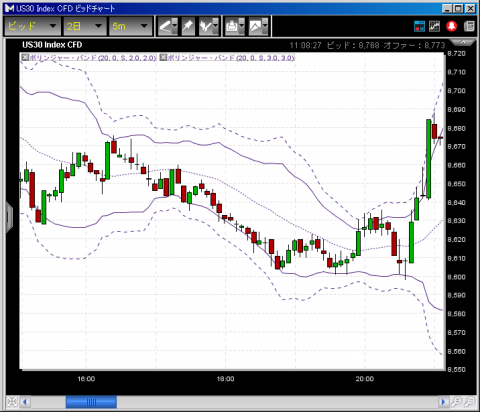
Task: Click the red alert bell icon
Action: pyautogui.click(x=452, y=26)
